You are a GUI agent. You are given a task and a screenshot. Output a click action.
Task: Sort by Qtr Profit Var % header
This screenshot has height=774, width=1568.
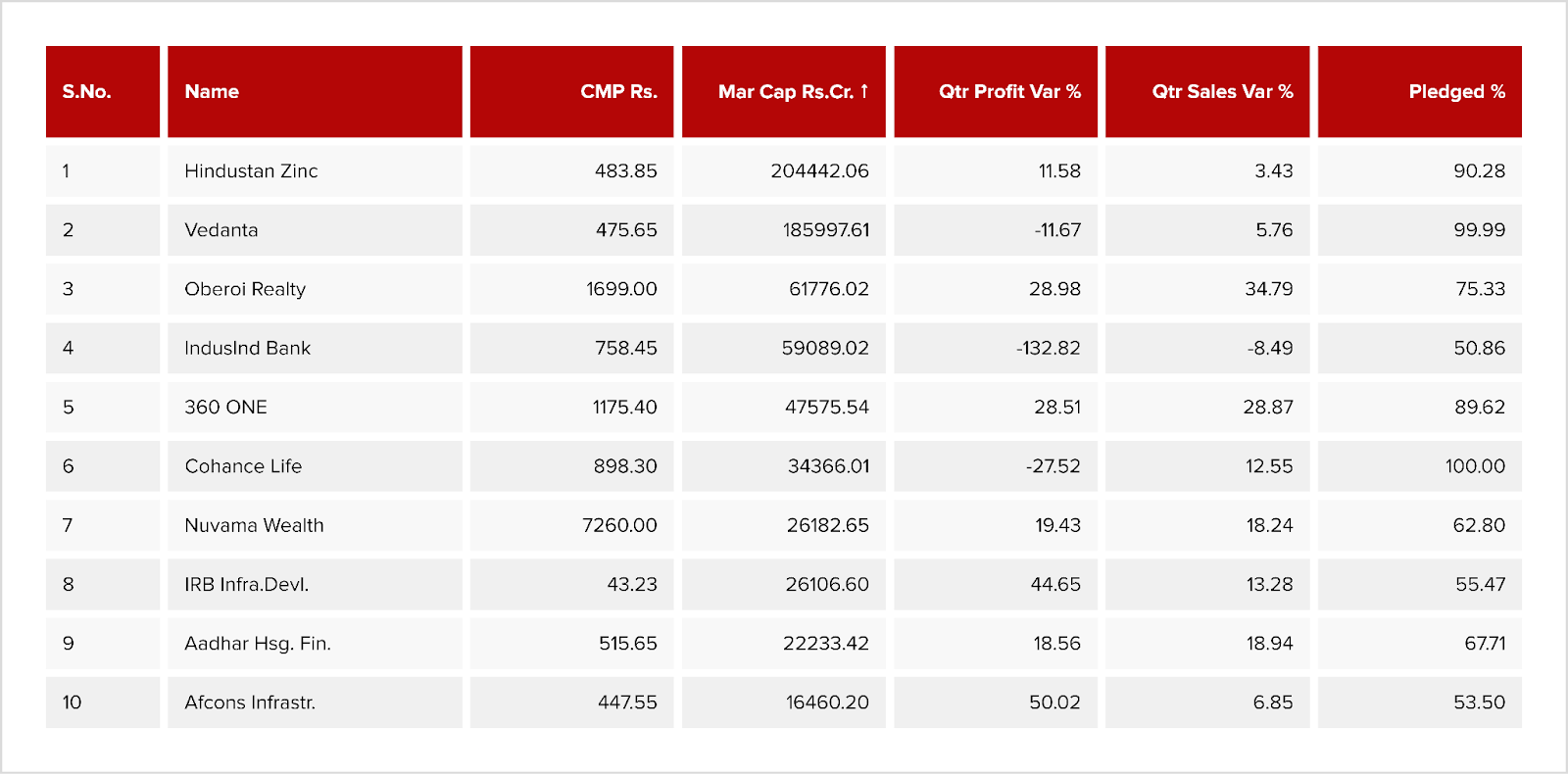click(1008, 91)
